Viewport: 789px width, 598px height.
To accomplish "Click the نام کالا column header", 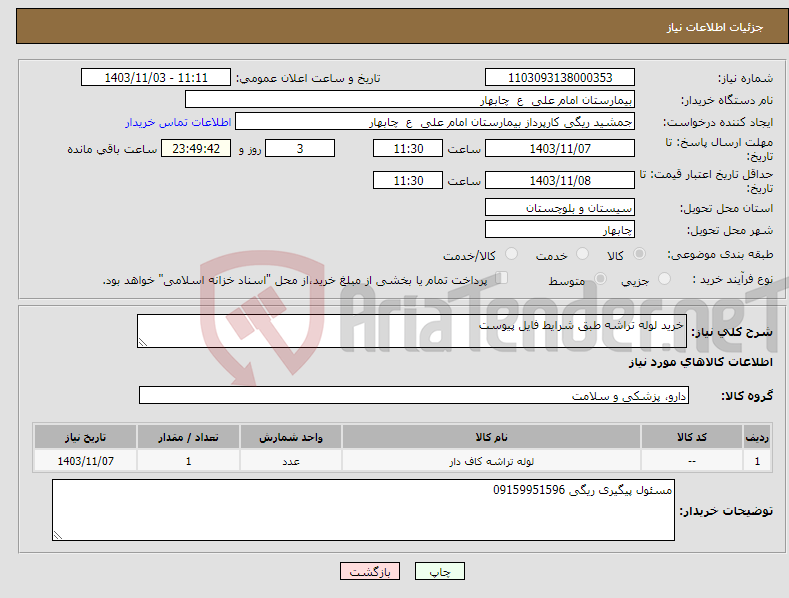I will click(491, 437).
